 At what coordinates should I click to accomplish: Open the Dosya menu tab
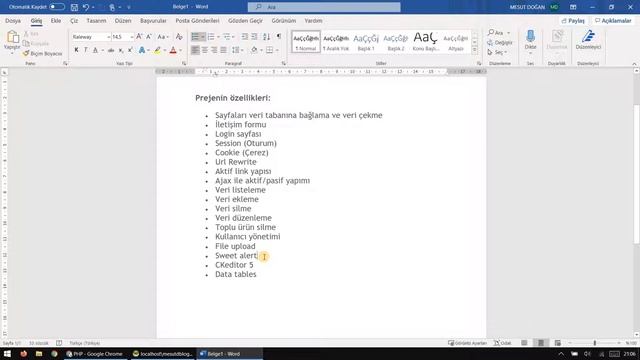[13, 20]
